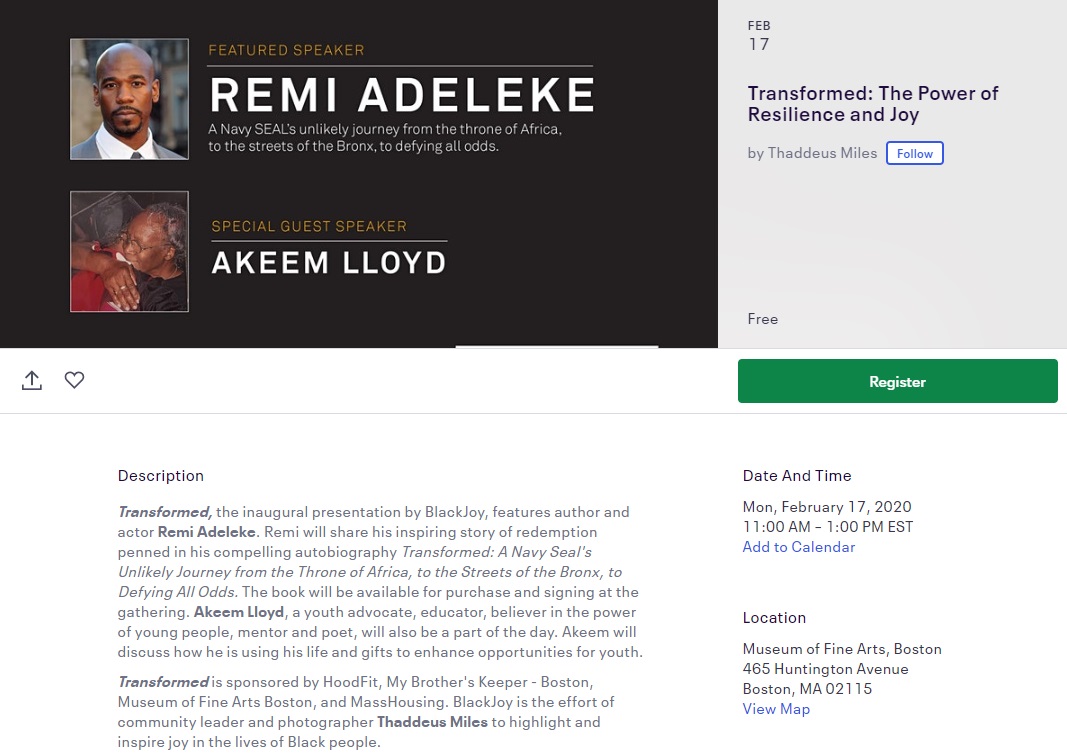Click the Add to Calendar link

pos(799,547)
